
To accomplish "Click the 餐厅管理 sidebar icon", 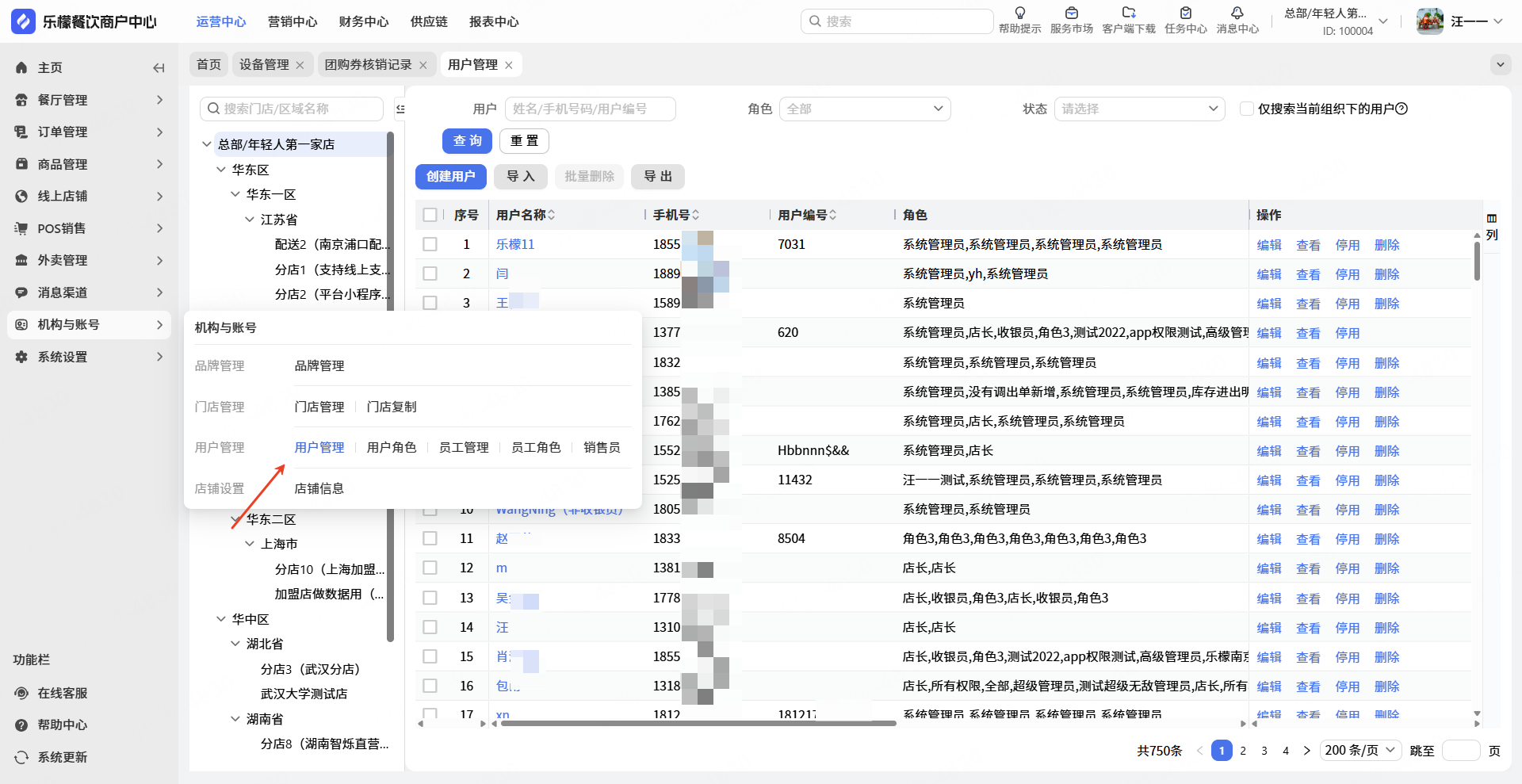I will click(21, 100).
